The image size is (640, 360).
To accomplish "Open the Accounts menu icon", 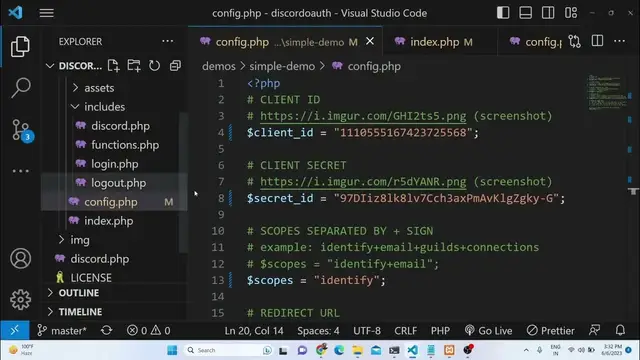I will [x=20, y=258].
